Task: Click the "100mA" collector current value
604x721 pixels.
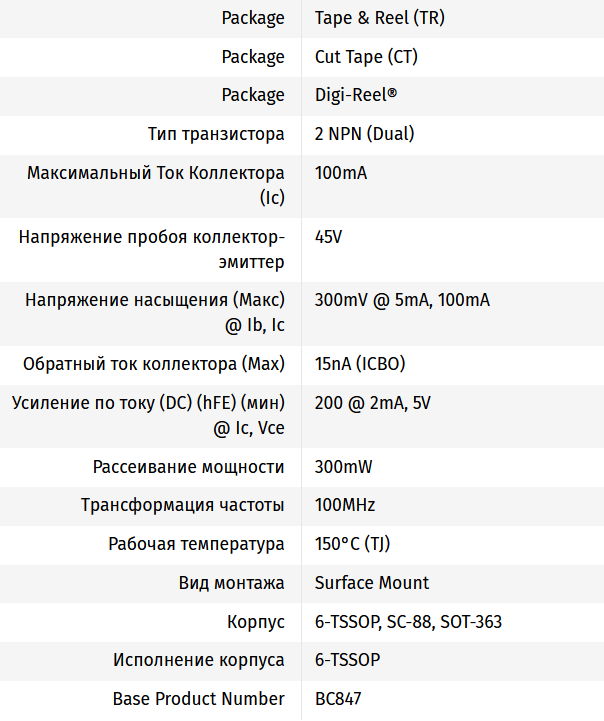Action: tap(341, 173)
